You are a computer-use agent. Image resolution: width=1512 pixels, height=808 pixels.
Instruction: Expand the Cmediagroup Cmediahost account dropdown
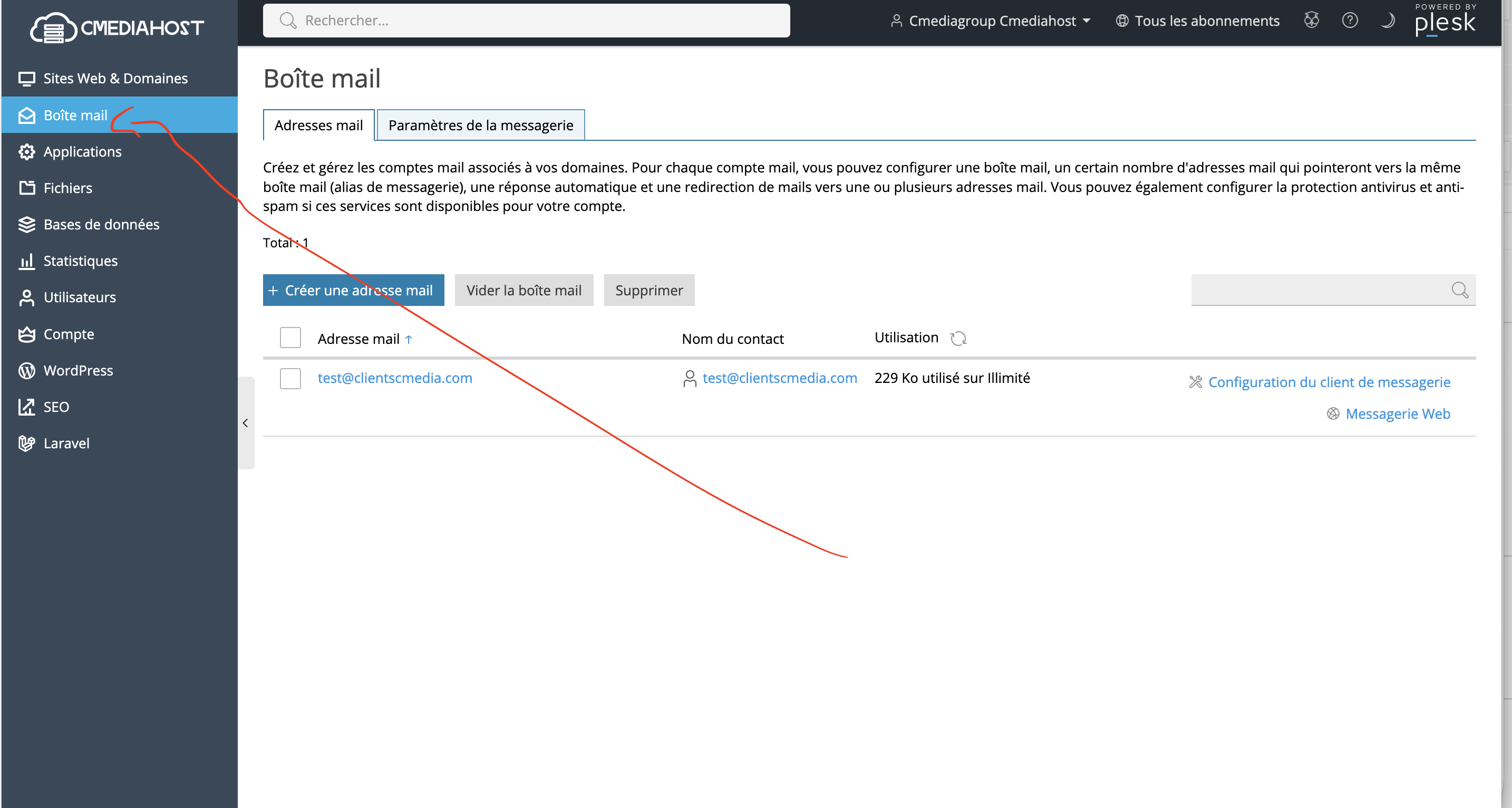pos(991,21)
